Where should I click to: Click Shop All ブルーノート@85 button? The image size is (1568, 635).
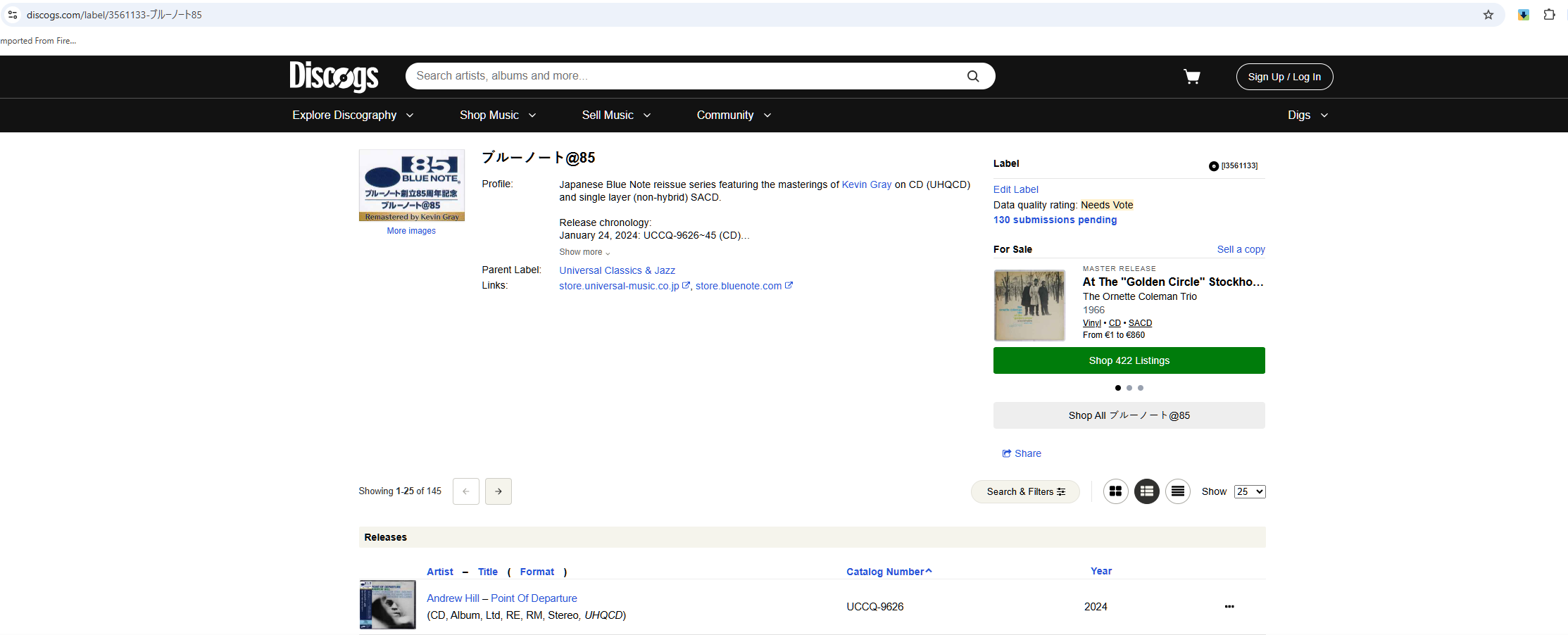coord(1129,415)
